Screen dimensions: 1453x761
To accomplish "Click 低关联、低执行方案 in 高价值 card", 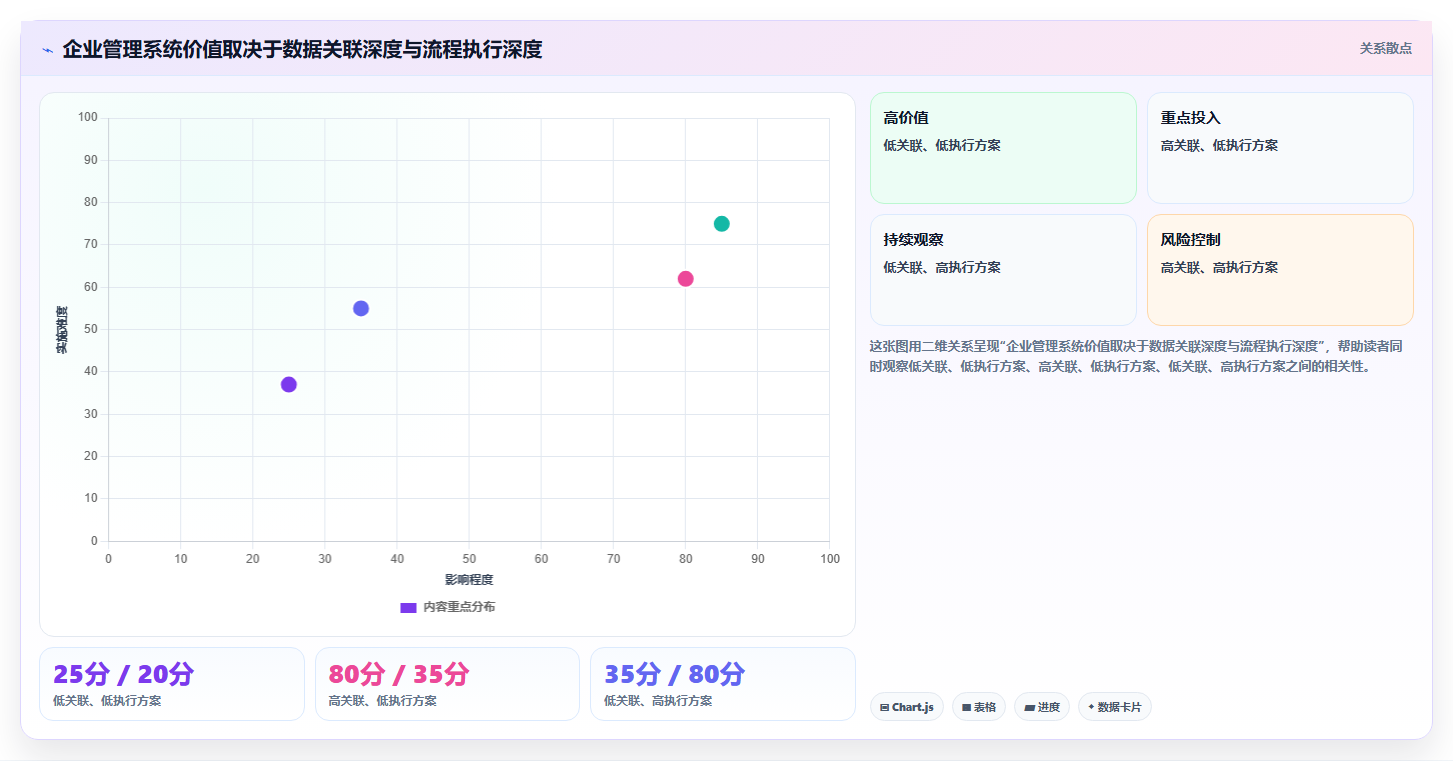I will [942, 145].
